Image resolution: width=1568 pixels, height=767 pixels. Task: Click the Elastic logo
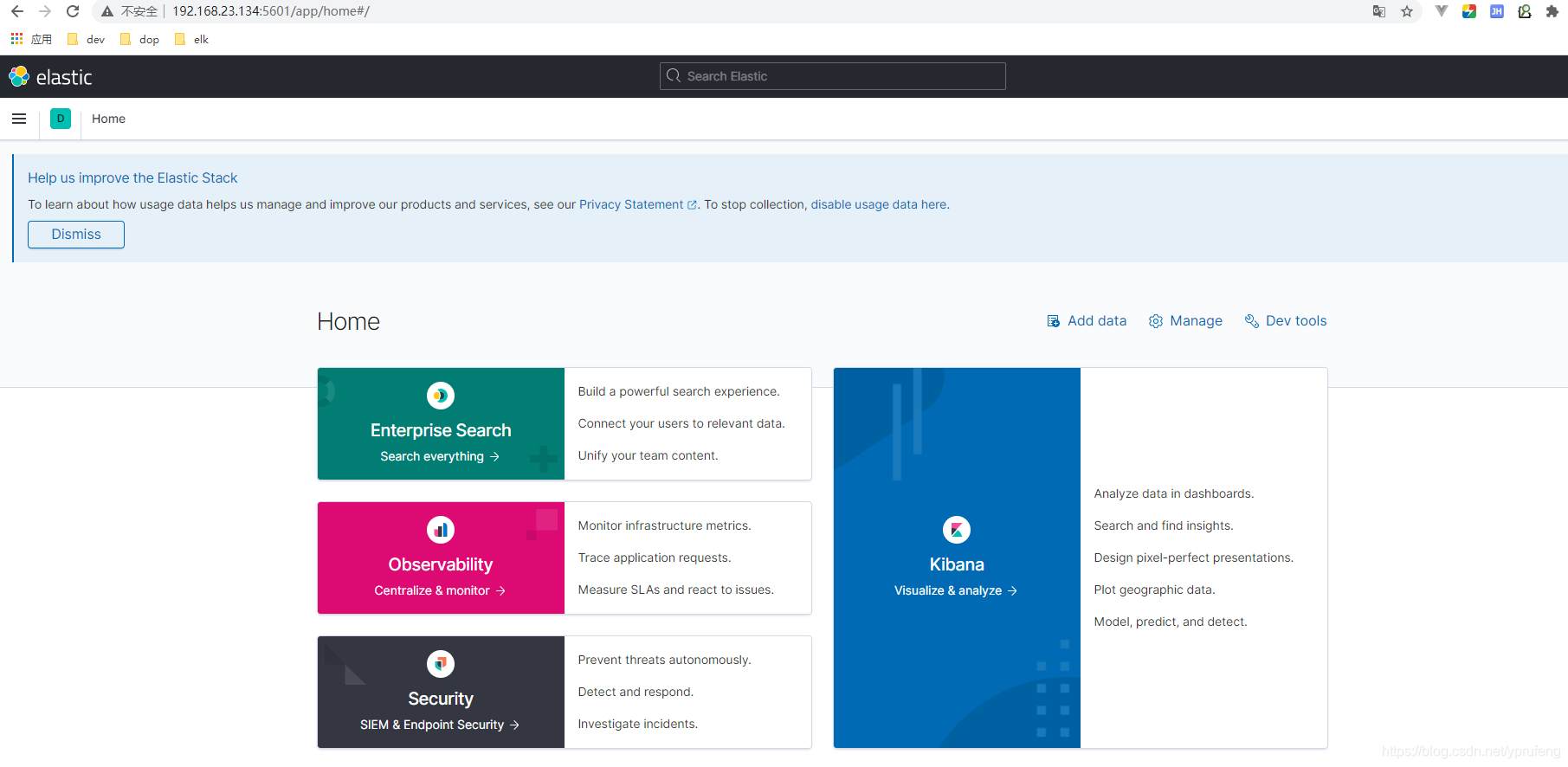pyautogui.click(x=50, y=77)
